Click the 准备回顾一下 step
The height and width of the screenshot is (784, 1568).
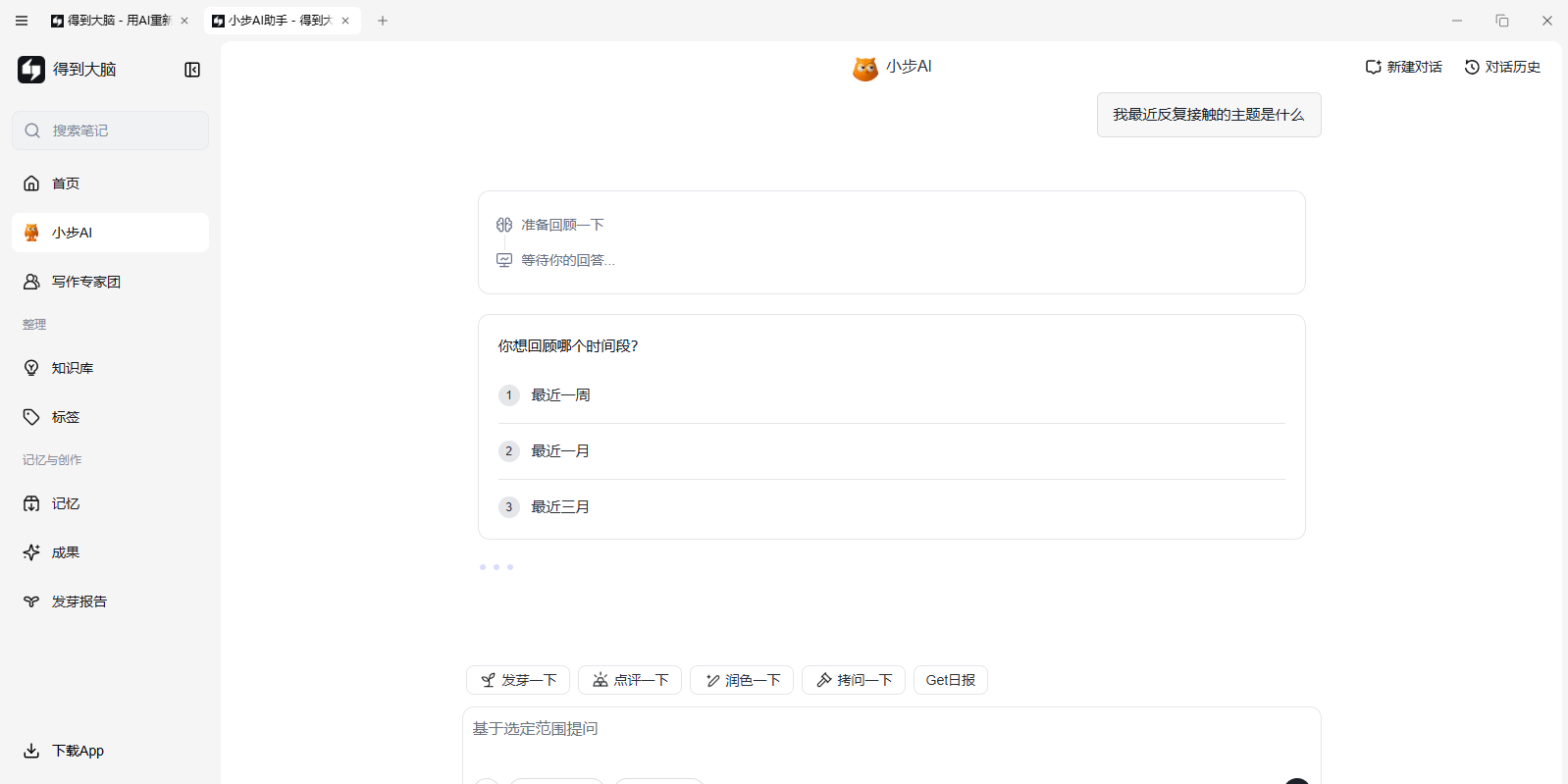[x=550, y=225]
